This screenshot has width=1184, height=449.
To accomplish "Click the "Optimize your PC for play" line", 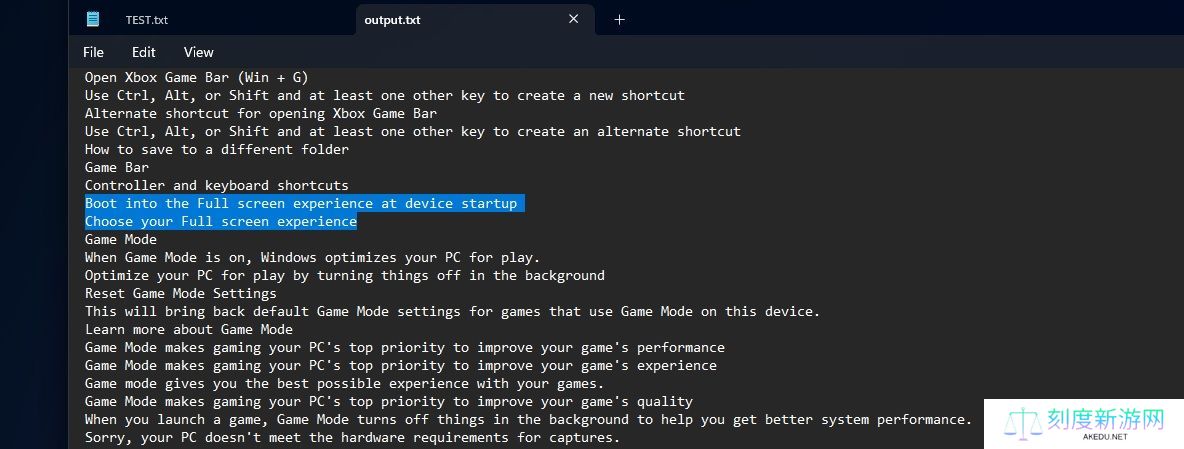I will pyautogui.click(x=344, y=275).
